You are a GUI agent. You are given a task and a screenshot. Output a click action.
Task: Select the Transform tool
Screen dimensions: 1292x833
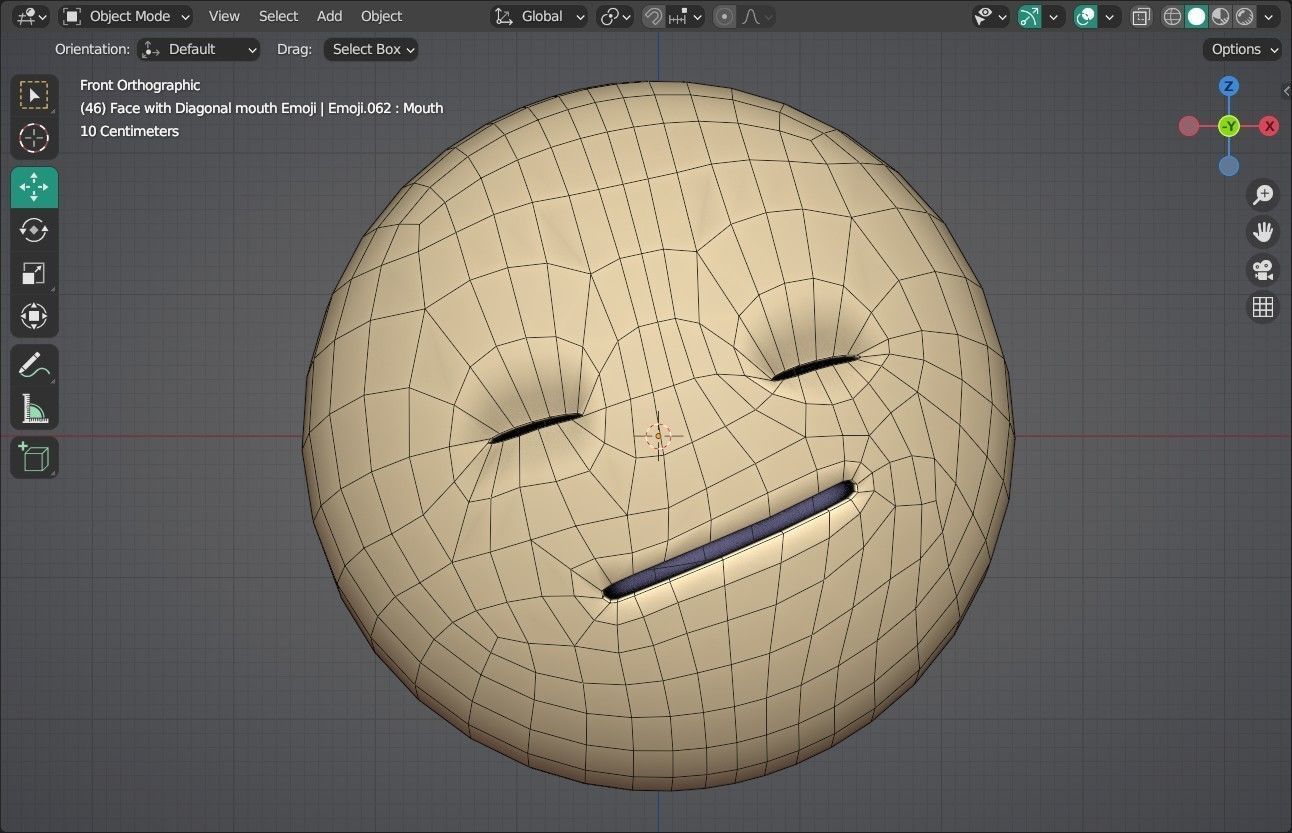click(34, 316)
